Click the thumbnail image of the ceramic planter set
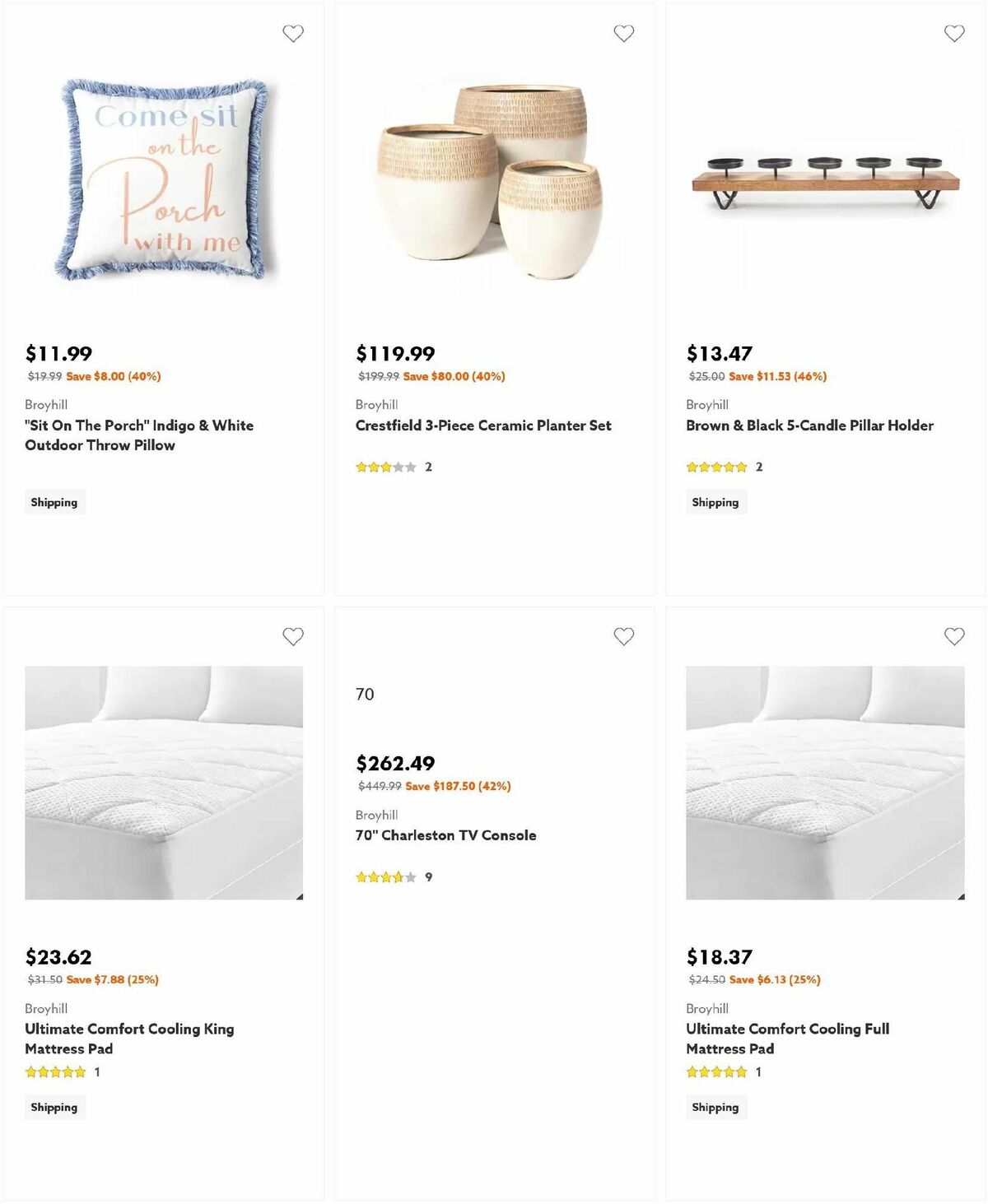The width and height of the screenshot is (988, 1204). pyautogui.click(x=486, y=177)
